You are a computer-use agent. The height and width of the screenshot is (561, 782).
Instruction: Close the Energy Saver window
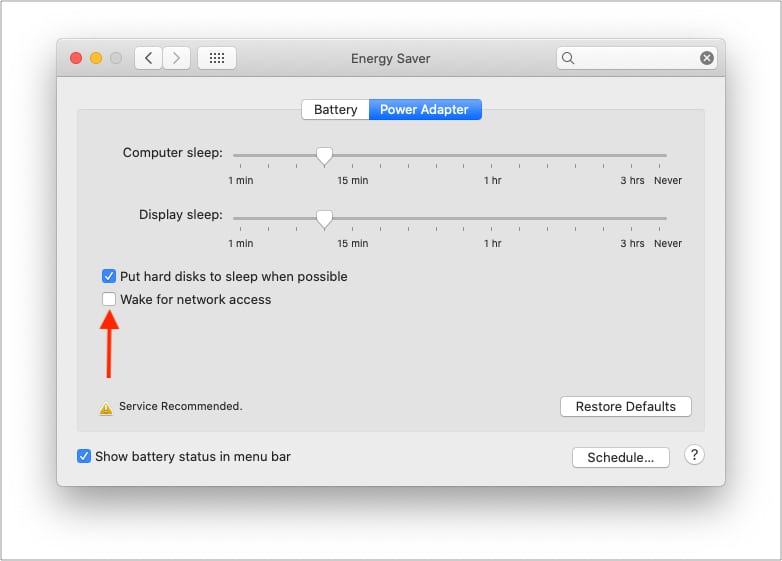tap(76, 58)
